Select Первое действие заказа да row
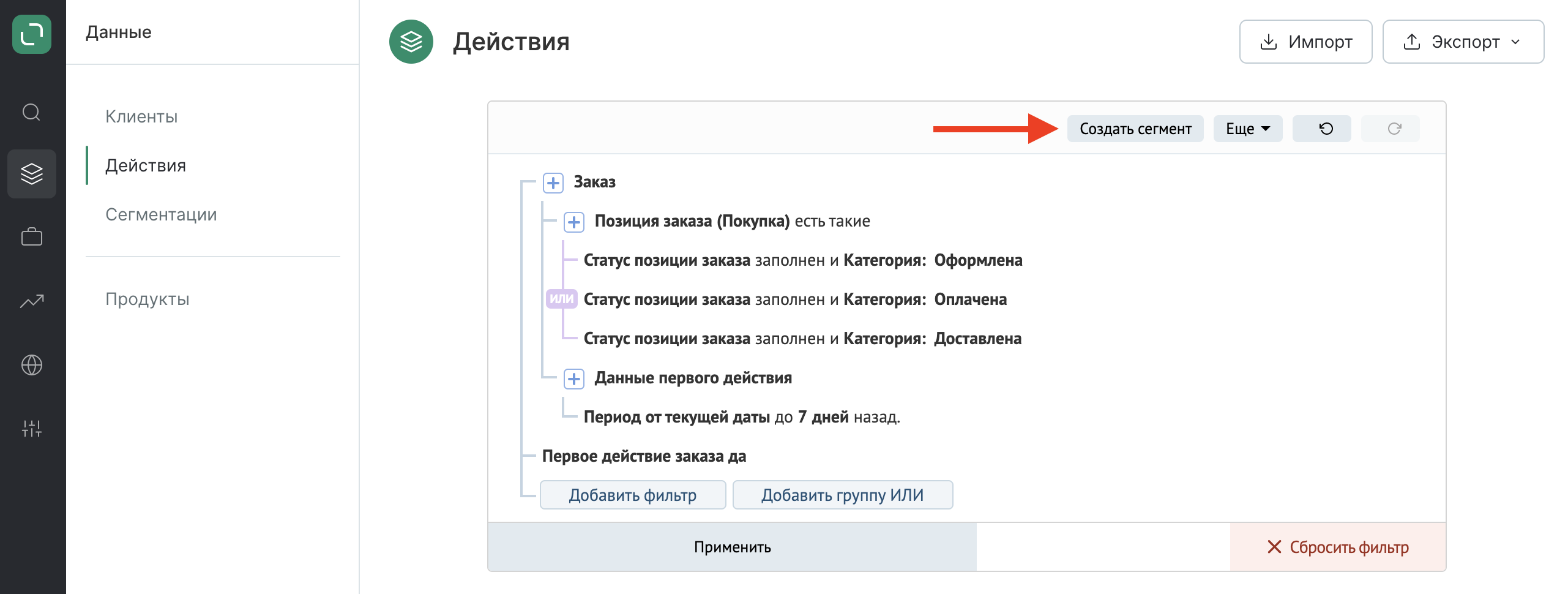Viewport: 1568px width, 594px height. (x=644, y=456)
